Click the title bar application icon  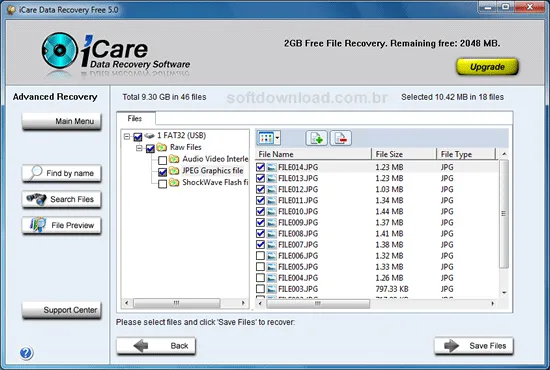click(11, 10)
